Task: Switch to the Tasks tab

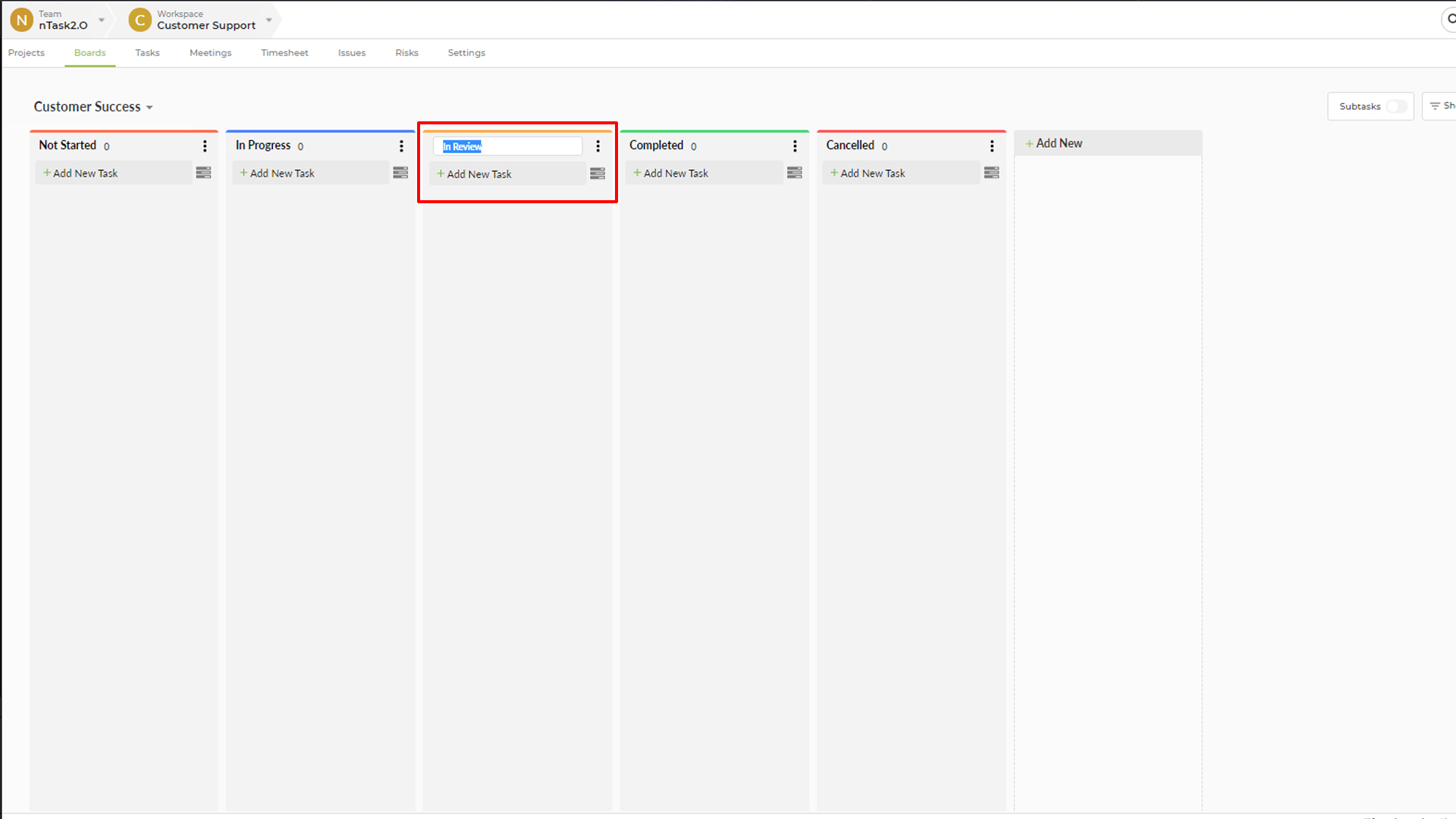Action: (147, 53)
